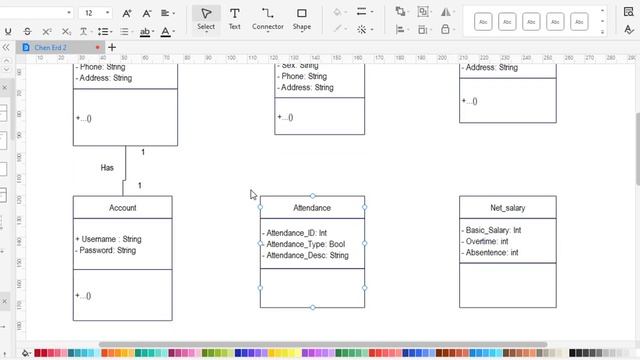This screenshot has width=640, height=360.
Task: Click the vertical canvas scrollbar
Action: click(637, 149)
